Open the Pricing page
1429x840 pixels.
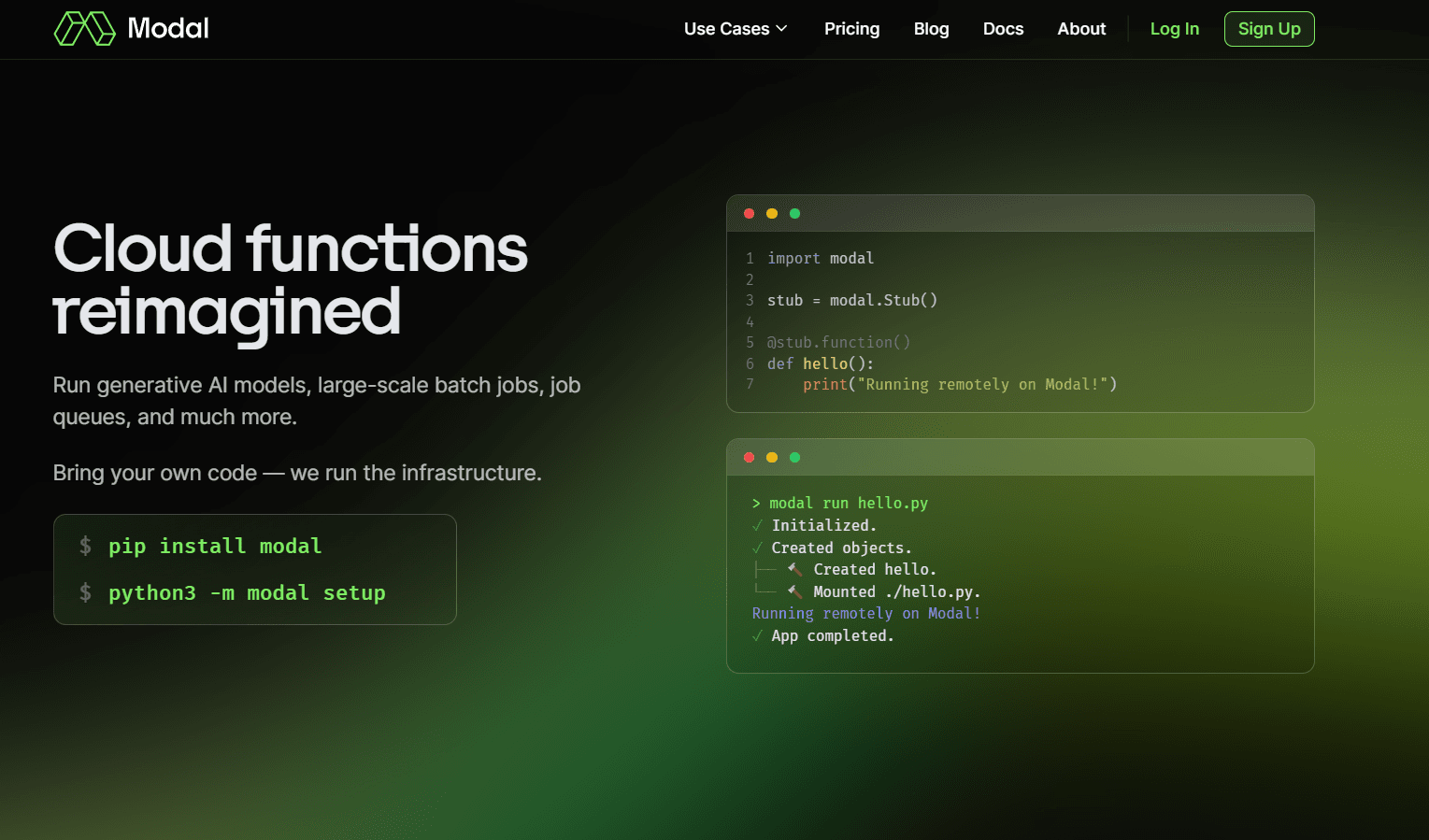coord(851,29)
